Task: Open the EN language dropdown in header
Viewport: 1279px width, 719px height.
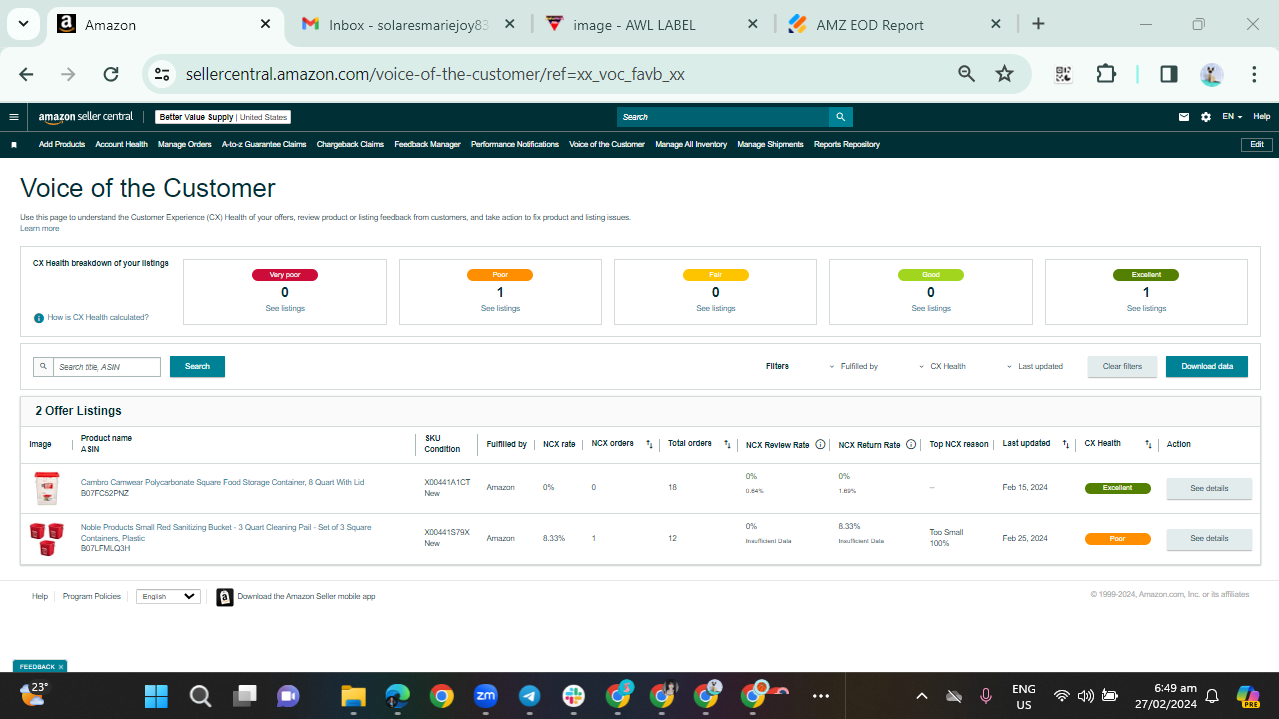Action: (x=1232, y=117)
